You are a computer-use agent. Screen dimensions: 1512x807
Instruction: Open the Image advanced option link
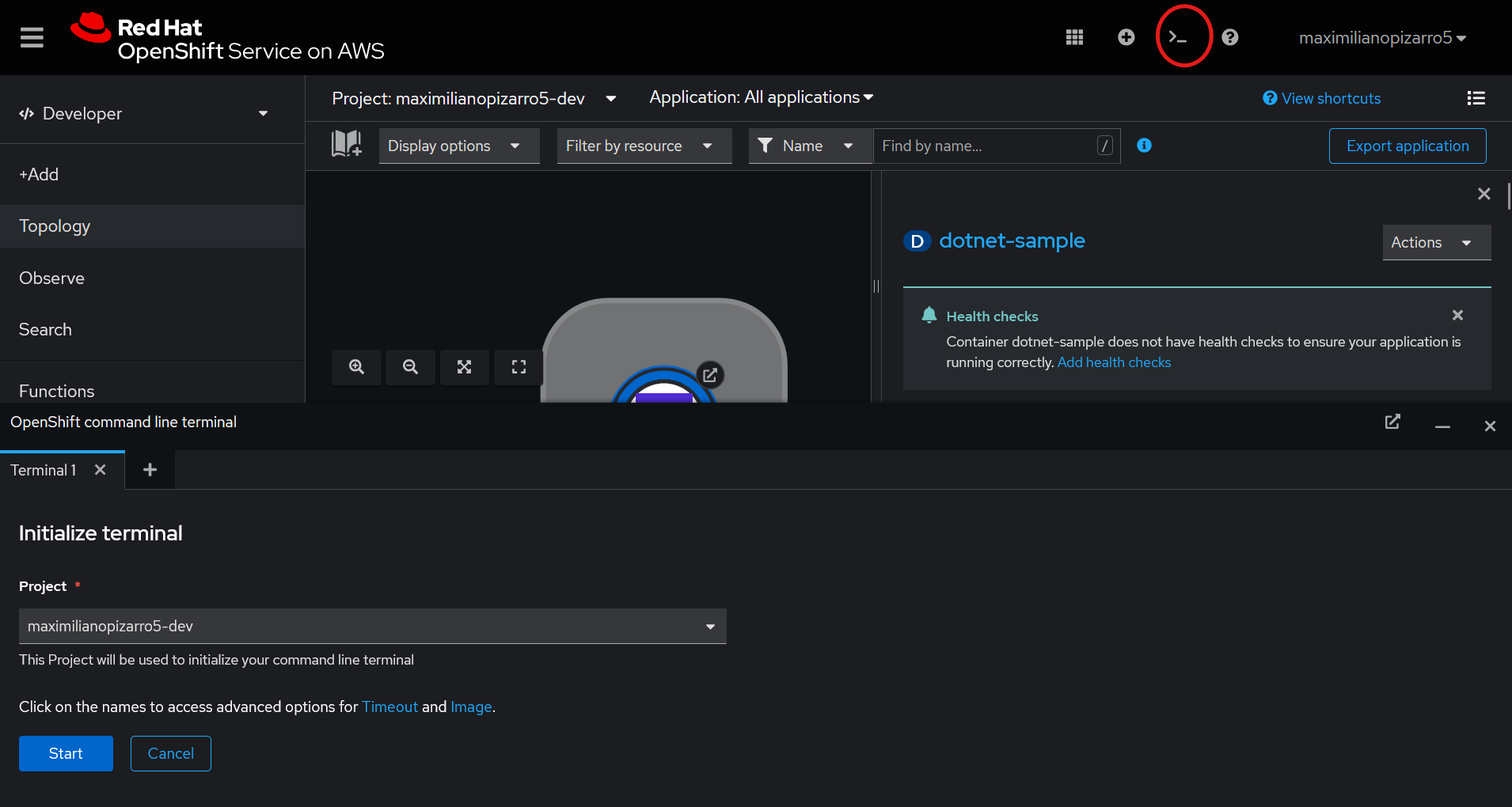click(471, 707)
